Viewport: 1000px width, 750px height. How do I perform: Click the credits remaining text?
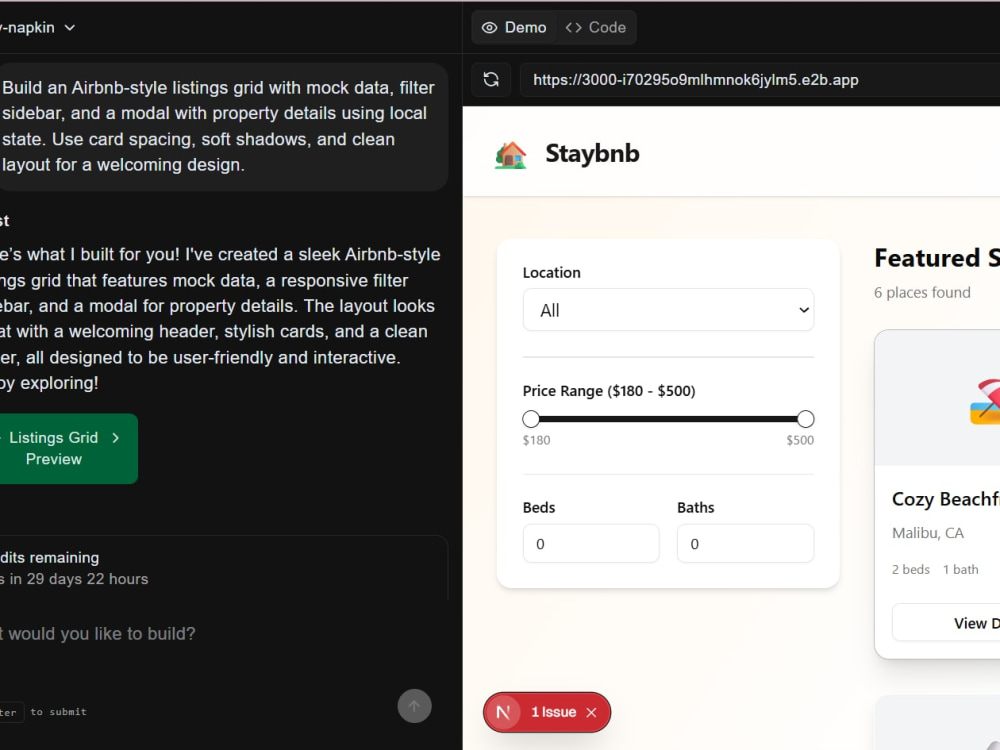(50, 557)
